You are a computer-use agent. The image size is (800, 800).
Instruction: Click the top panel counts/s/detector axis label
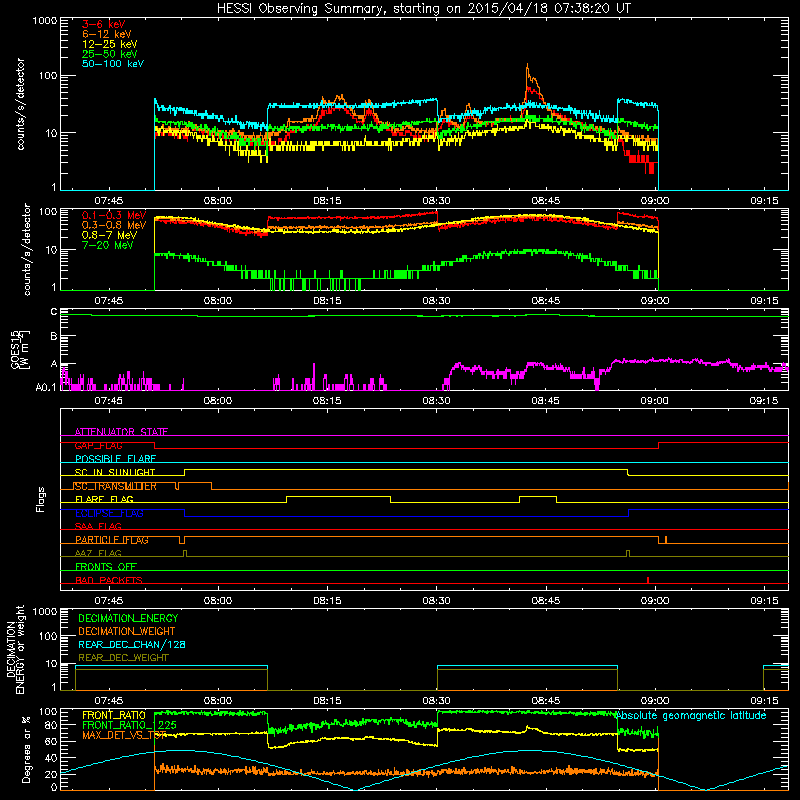(x=20, y=104)
